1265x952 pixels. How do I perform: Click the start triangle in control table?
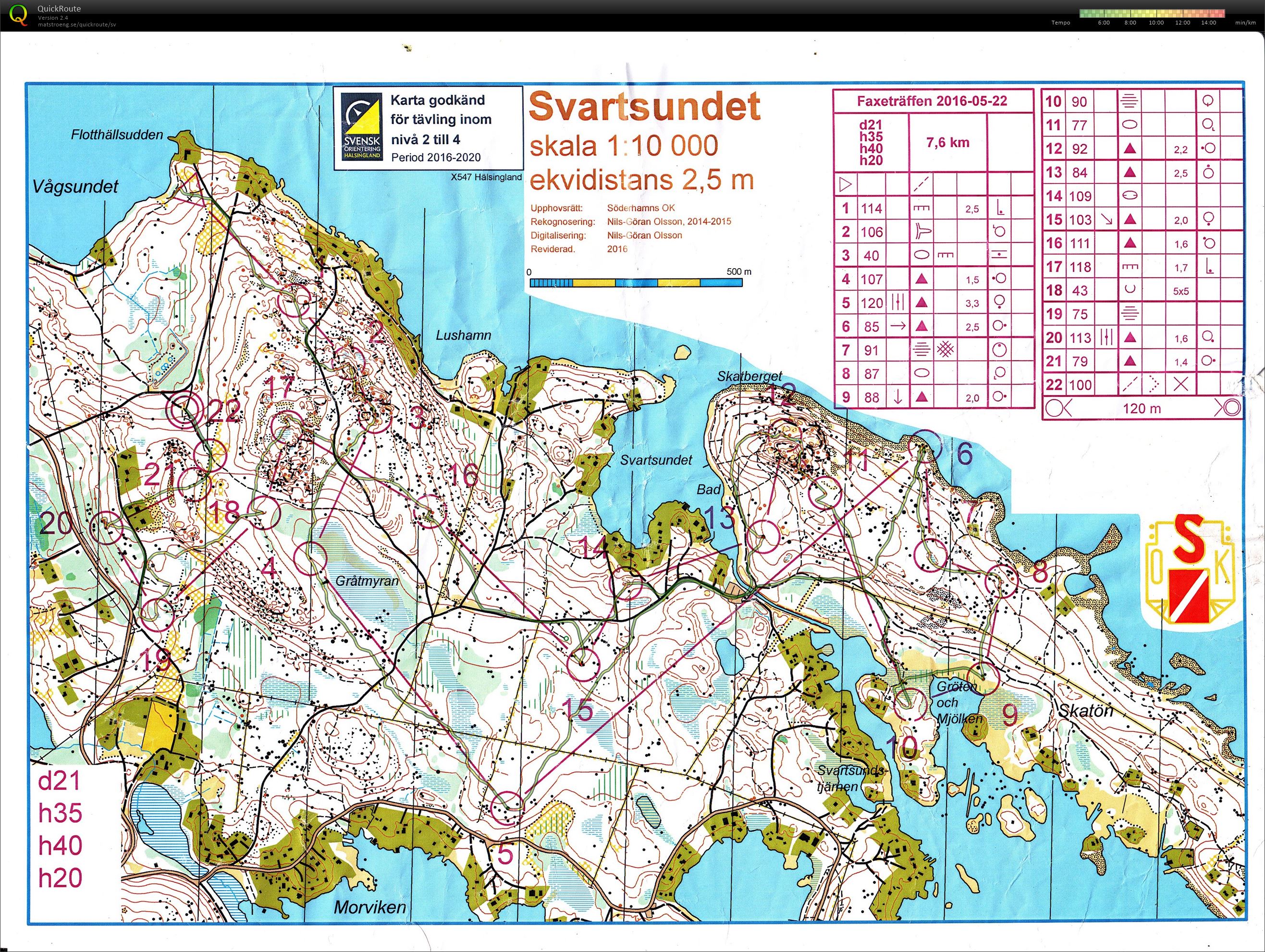(x=845, y=185)
